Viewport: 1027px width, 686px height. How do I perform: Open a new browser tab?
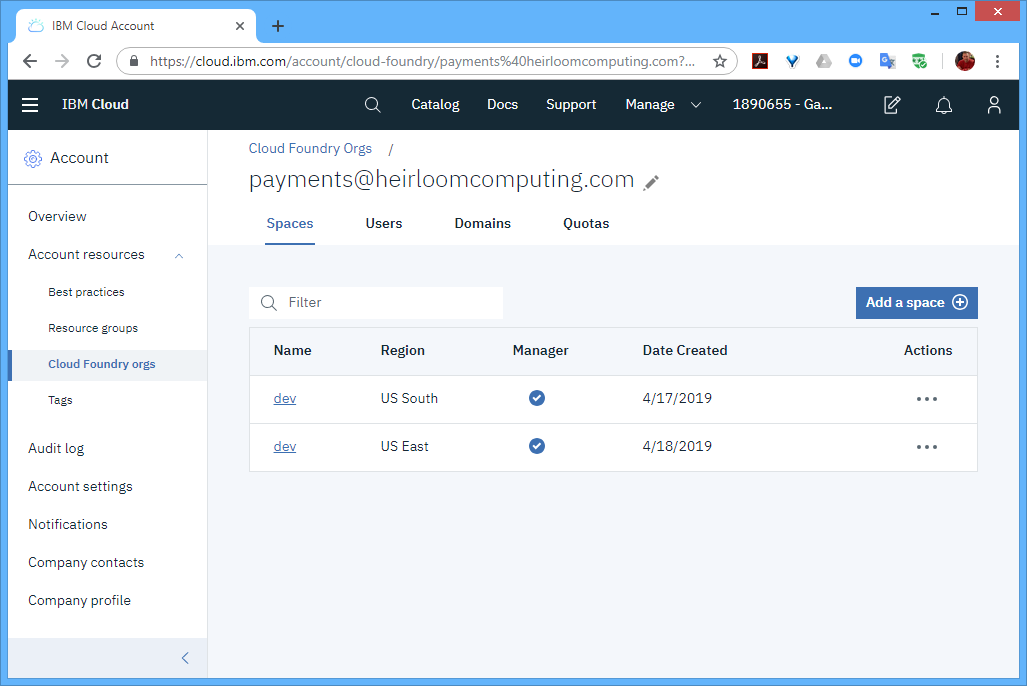tap(278, 26)
